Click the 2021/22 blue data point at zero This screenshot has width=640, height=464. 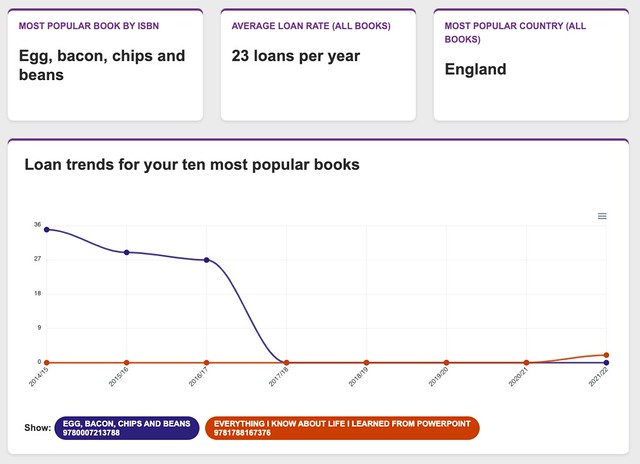pos(606,363)
